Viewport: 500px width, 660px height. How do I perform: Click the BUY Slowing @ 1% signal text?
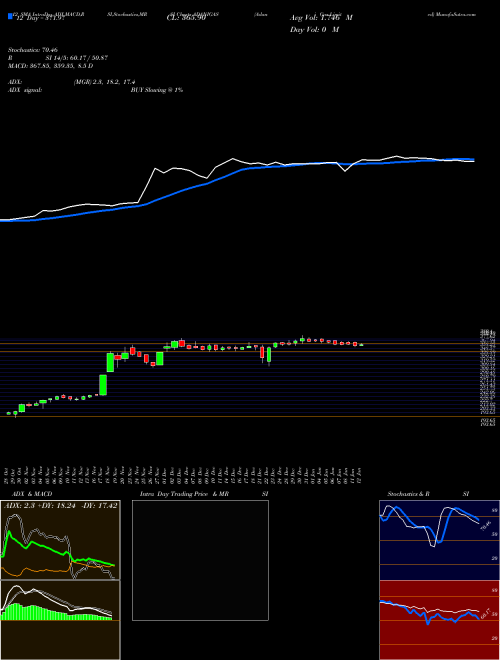pyautogui.click(x=157, y=90)
